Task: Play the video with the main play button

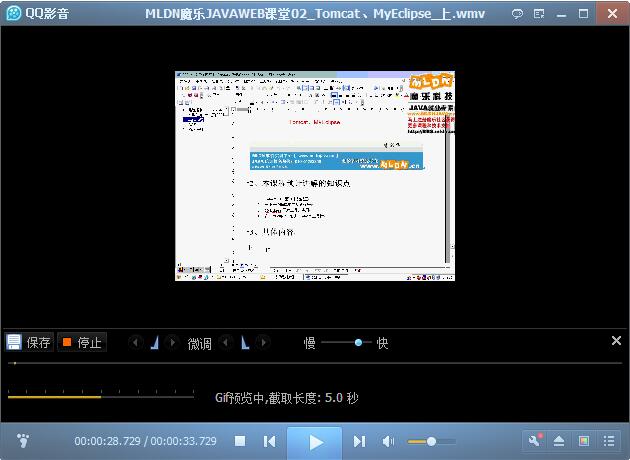Action: coord(315,442)
